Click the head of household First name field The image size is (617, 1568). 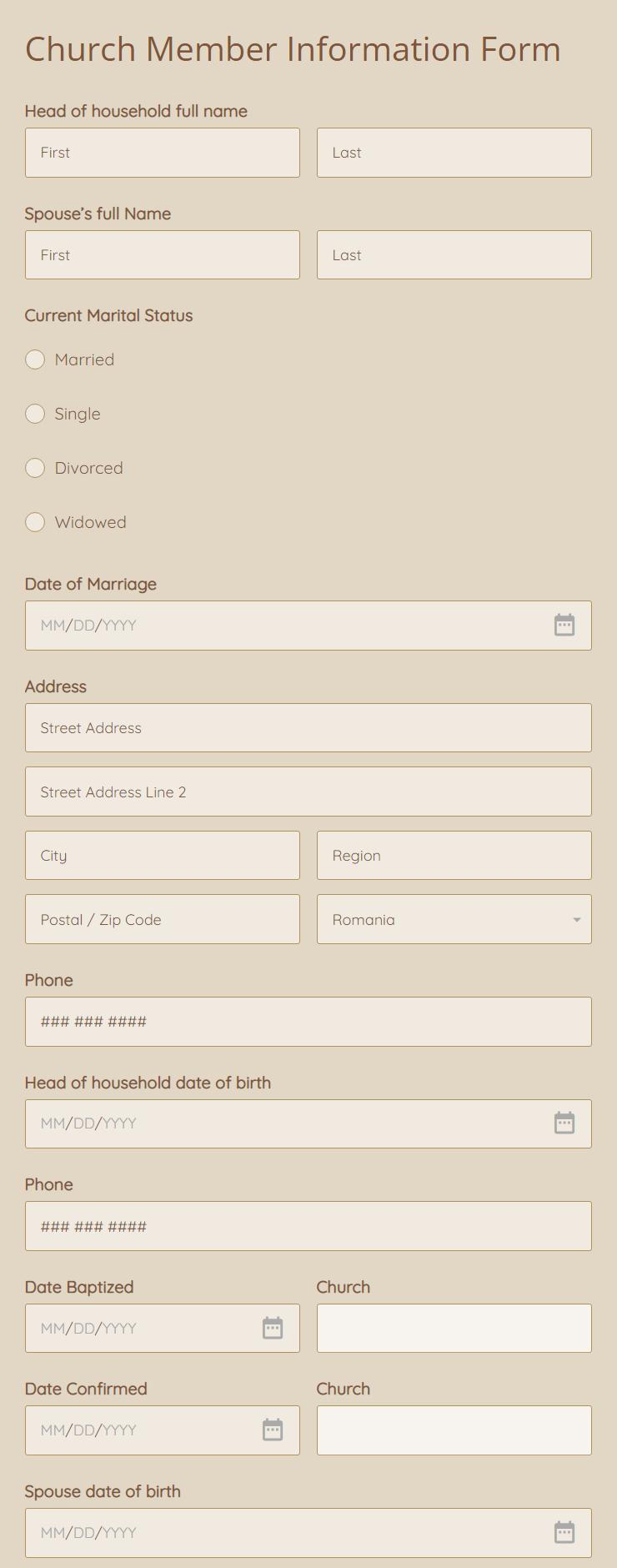pos(163,153)
